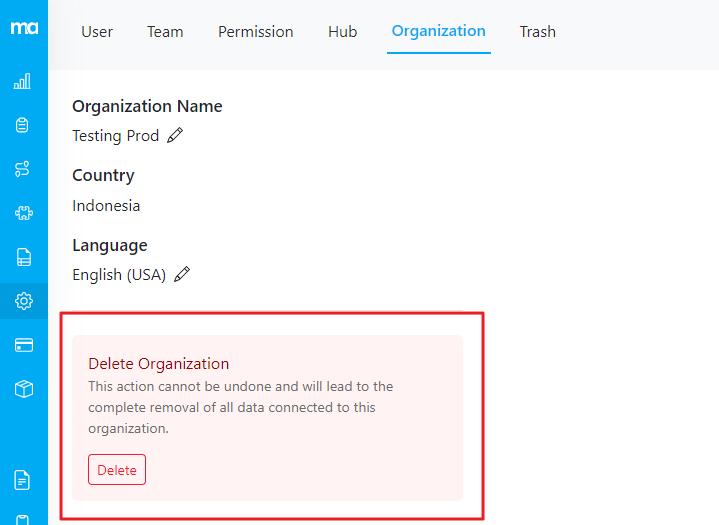Edit language using the pencil icon

[x=182, y=274]
